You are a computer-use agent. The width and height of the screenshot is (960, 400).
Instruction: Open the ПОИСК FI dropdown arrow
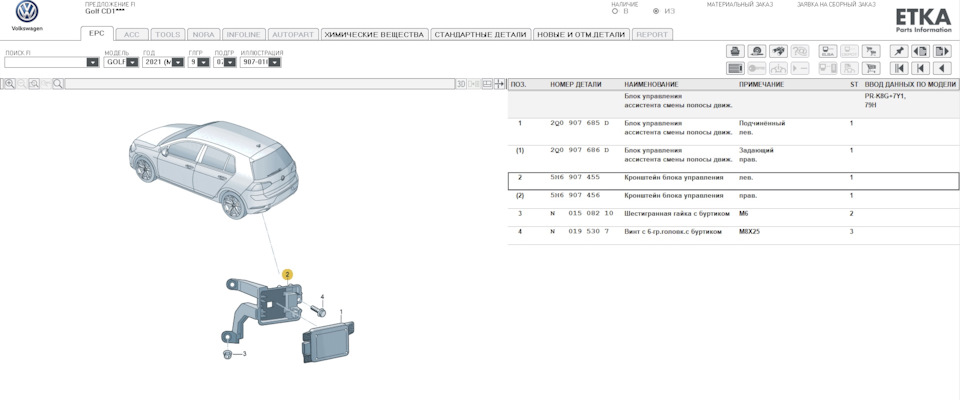pos(92,62)
